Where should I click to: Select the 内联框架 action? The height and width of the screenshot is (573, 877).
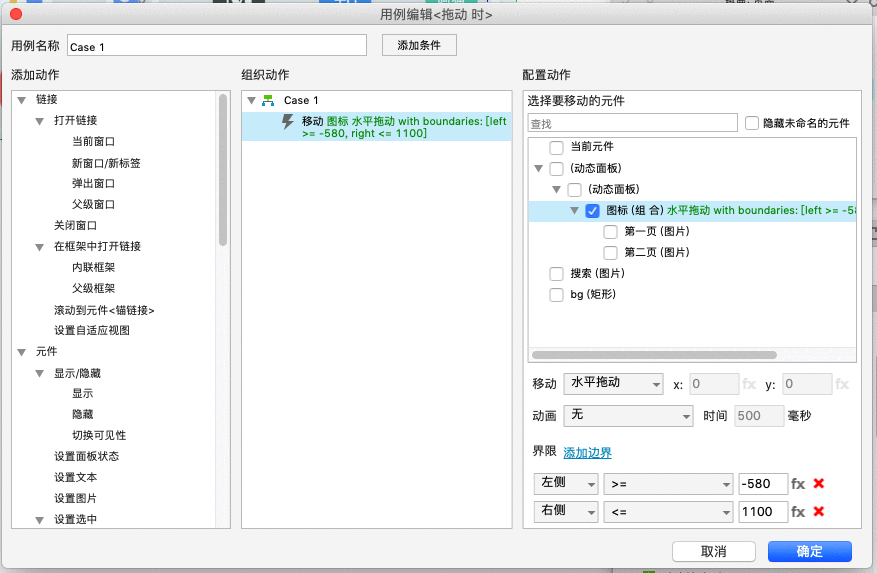pyautogui.click(x=93, y=267)
